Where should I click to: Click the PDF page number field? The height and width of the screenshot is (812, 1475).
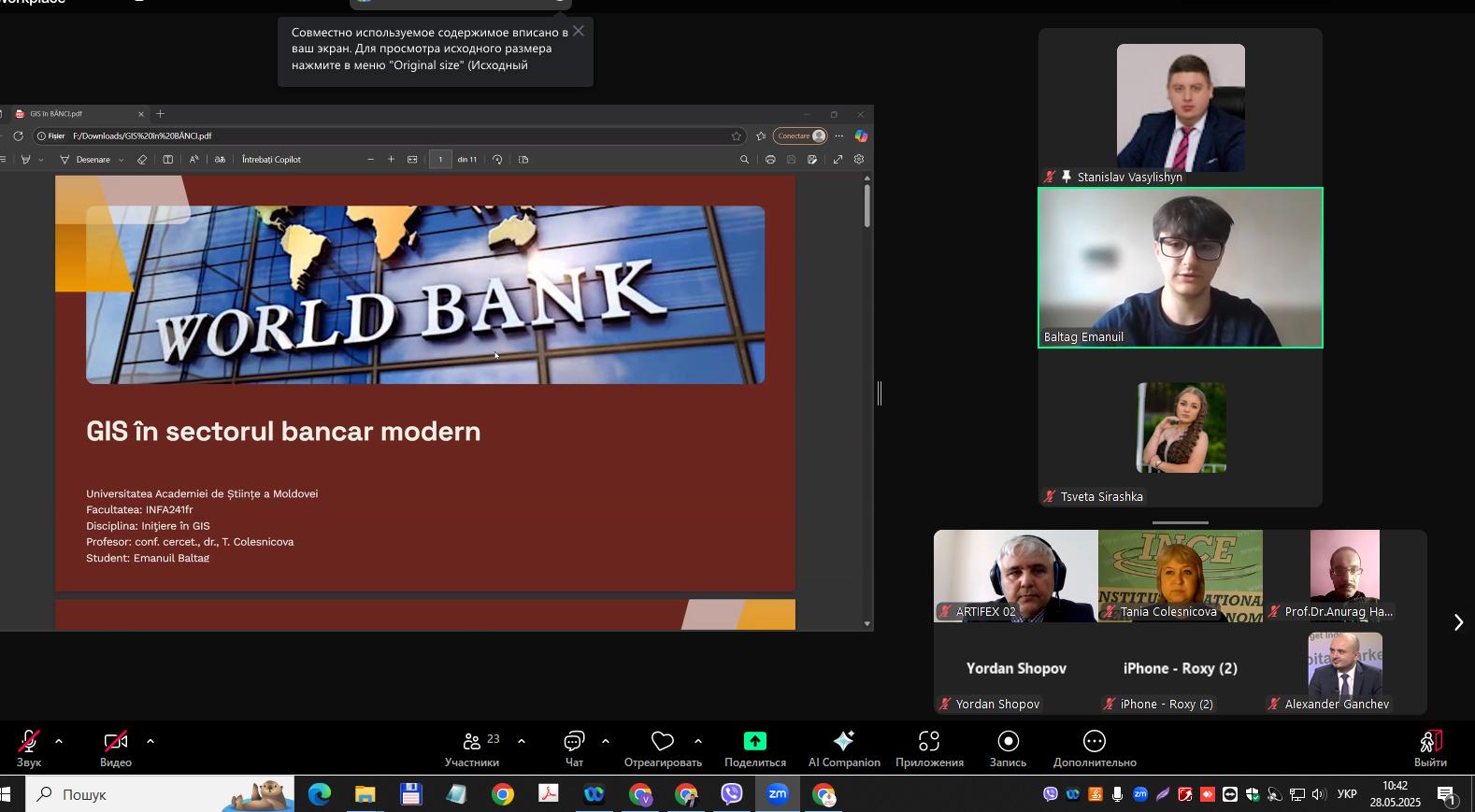coord(440,160)
